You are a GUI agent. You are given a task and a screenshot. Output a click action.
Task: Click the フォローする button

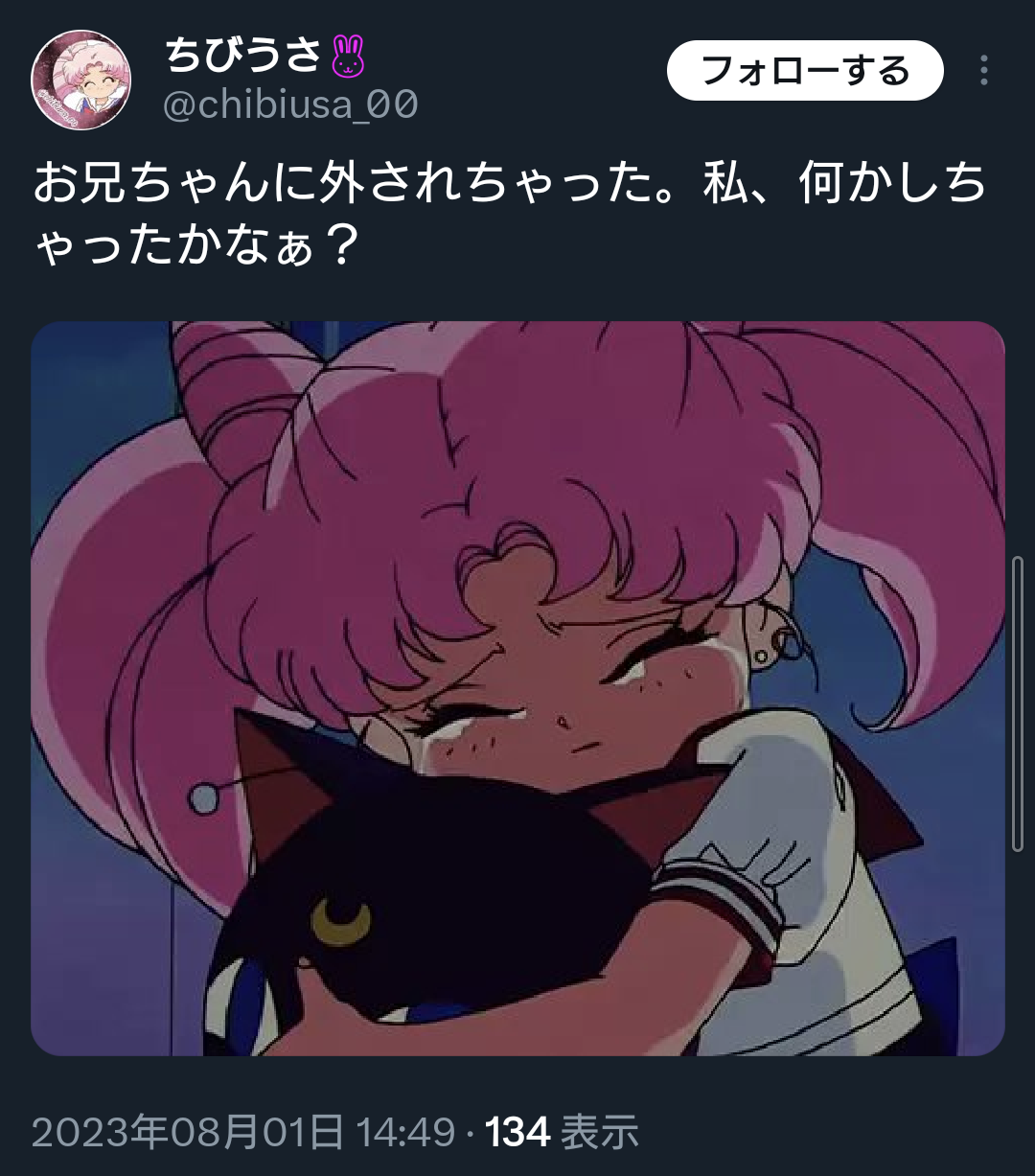[805, 70]
